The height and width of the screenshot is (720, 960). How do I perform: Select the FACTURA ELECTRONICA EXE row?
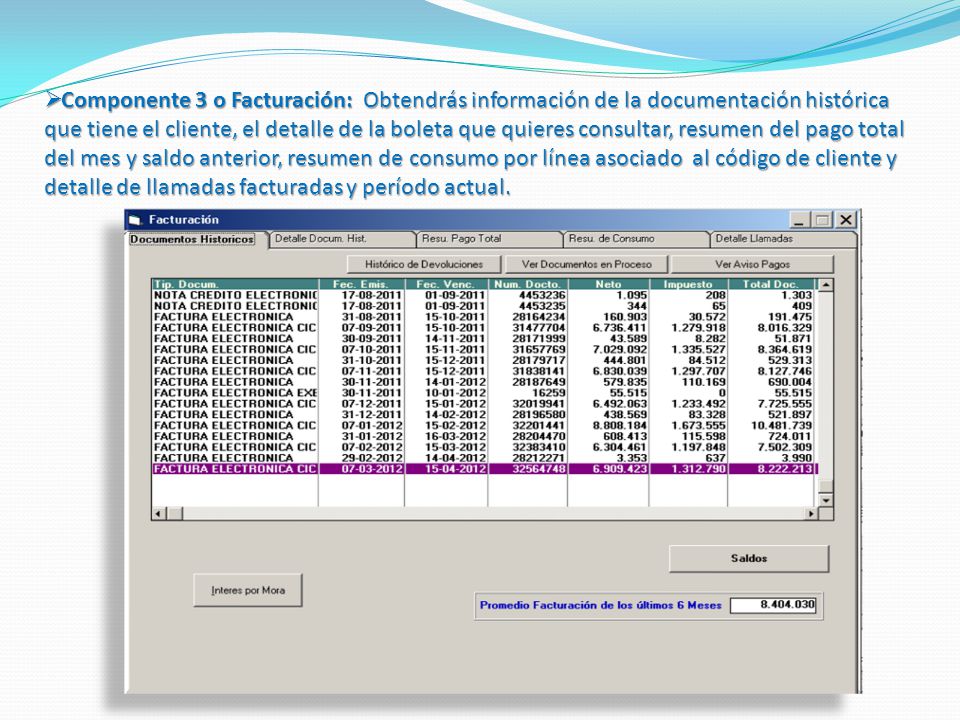pyautogui.click(x=484, y=393)
